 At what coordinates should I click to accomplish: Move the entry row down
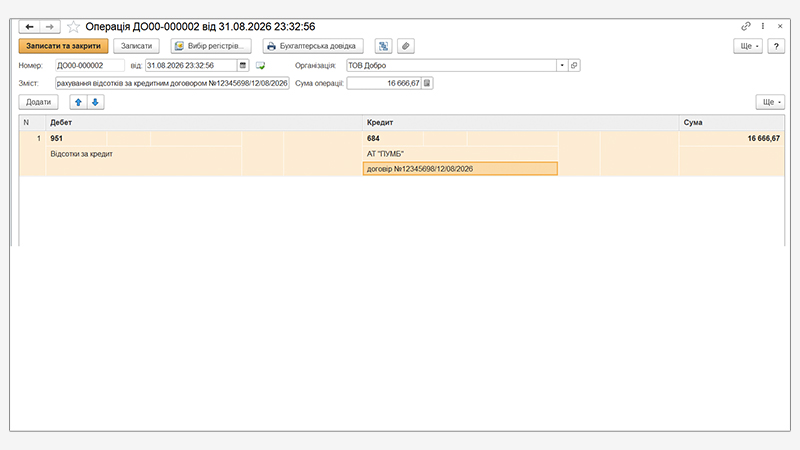click(x=95, y=102)
